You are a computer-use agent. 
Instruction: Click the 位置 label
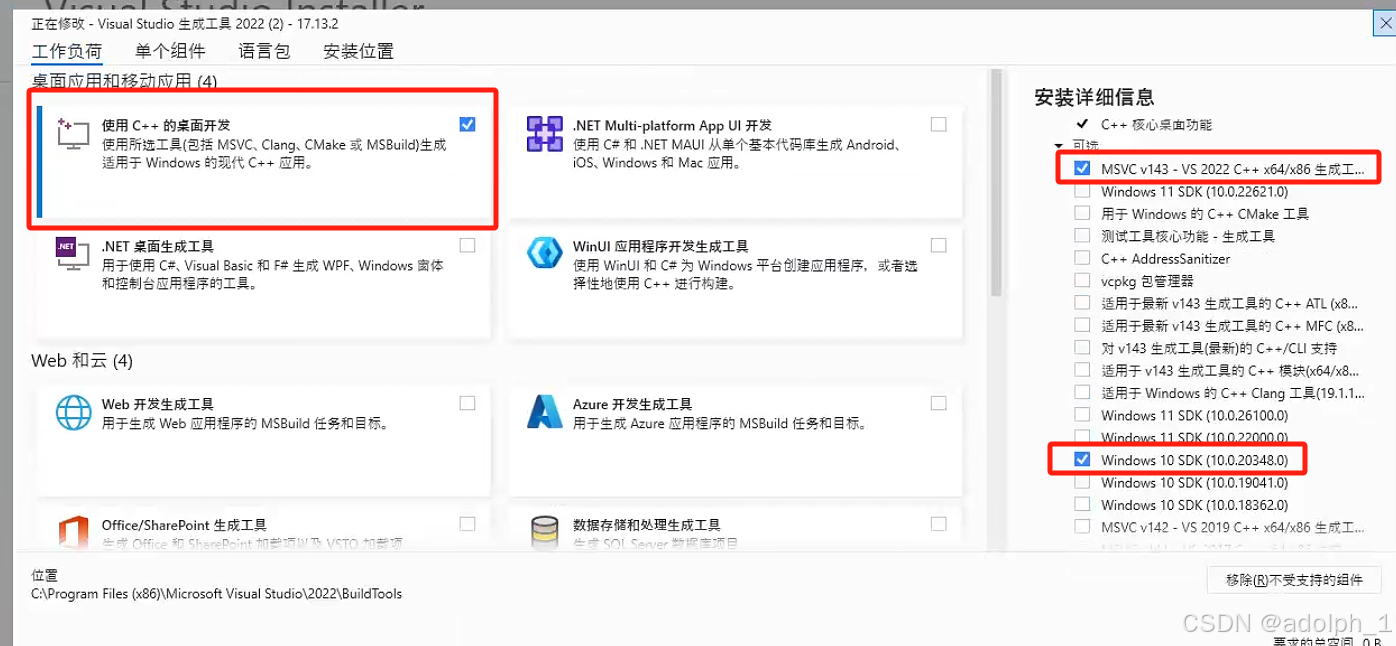[45, 576]
